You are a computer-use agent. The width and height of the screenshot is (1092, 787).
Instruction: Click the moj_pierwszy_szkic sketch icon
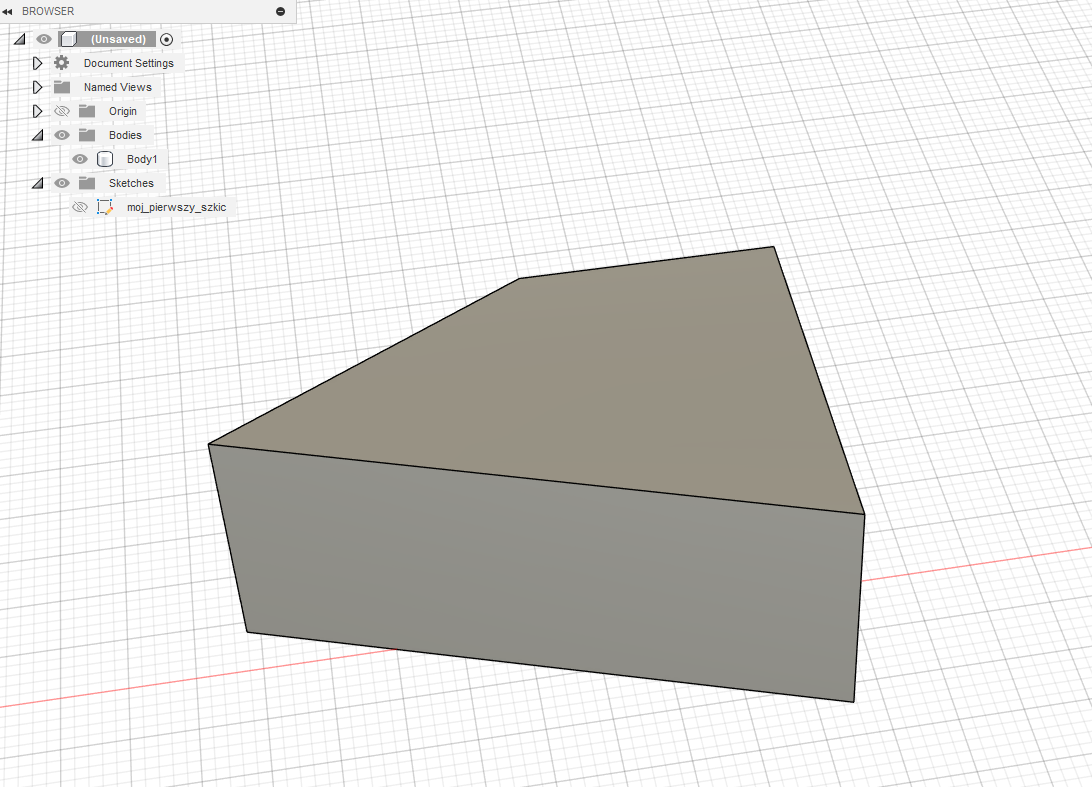[x=105, y=207]
